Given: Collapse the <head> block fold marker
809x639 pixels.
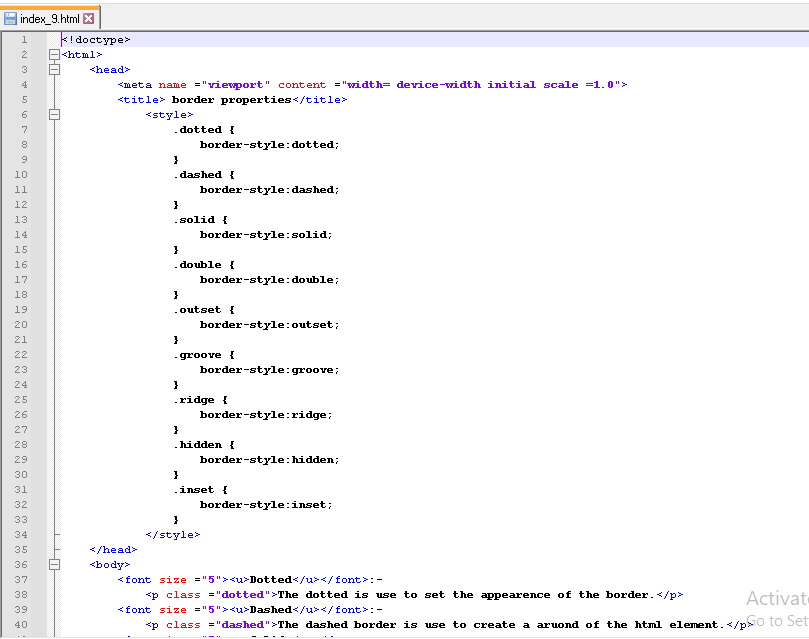Looking at the screenshot, I should click(x=54, y=70).
